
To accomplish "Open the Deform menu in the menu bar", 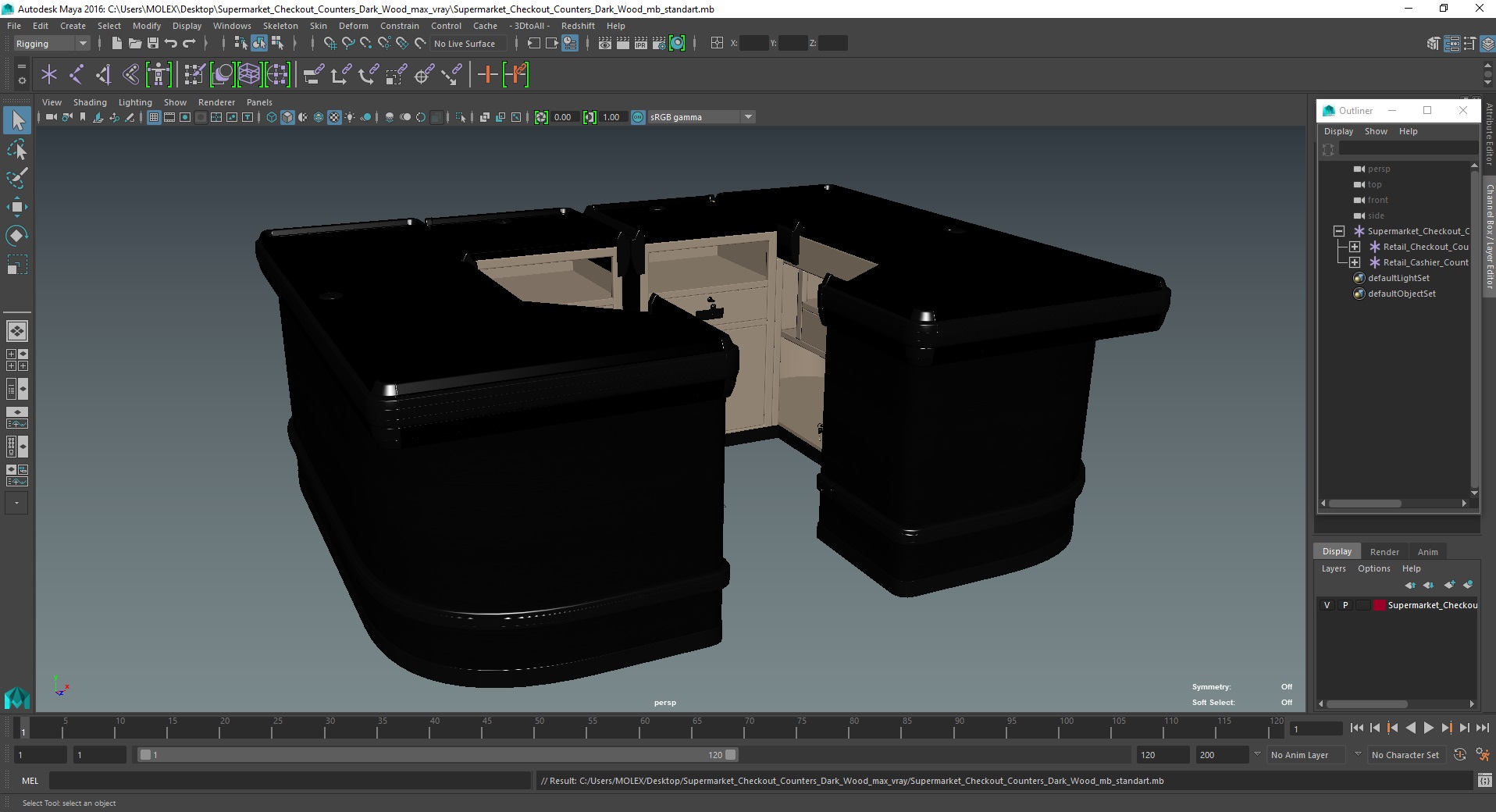I will pyautogui.click(x=353, y=26).
